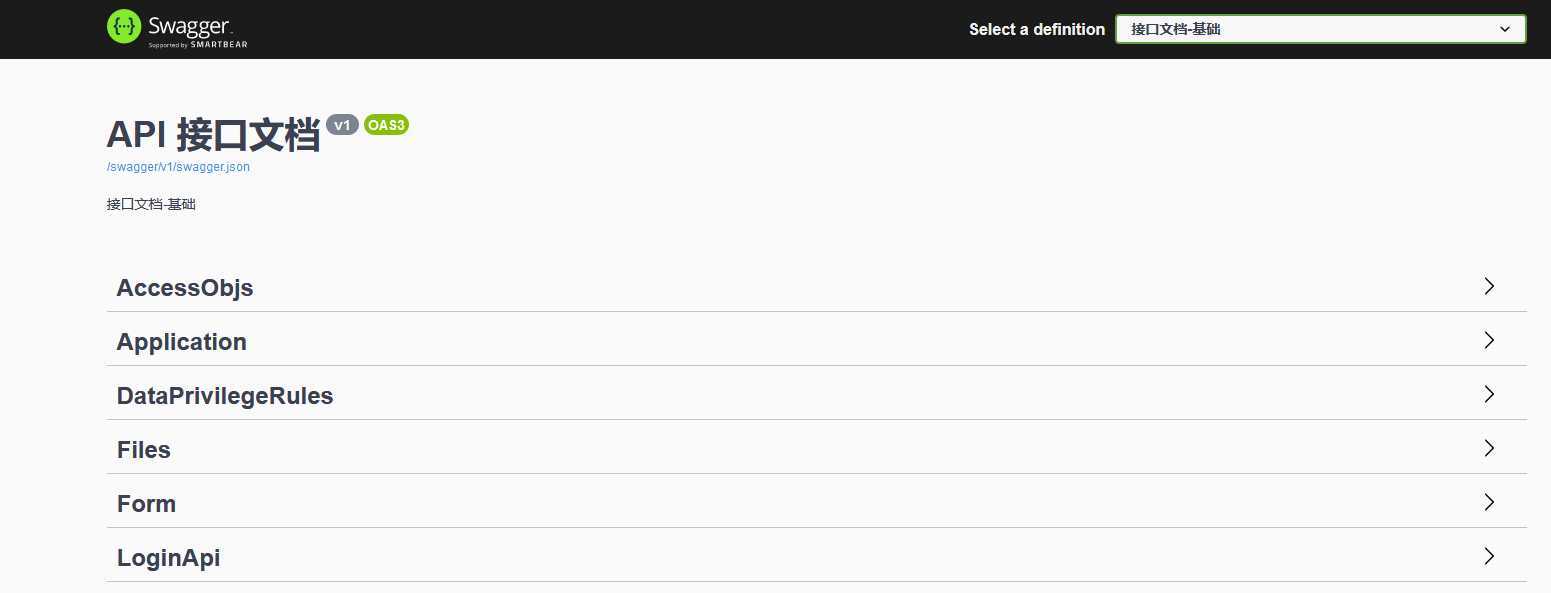The image size is (1551, 593).
Task: Click the chevron arrow beside Application
Action: 1489,341
